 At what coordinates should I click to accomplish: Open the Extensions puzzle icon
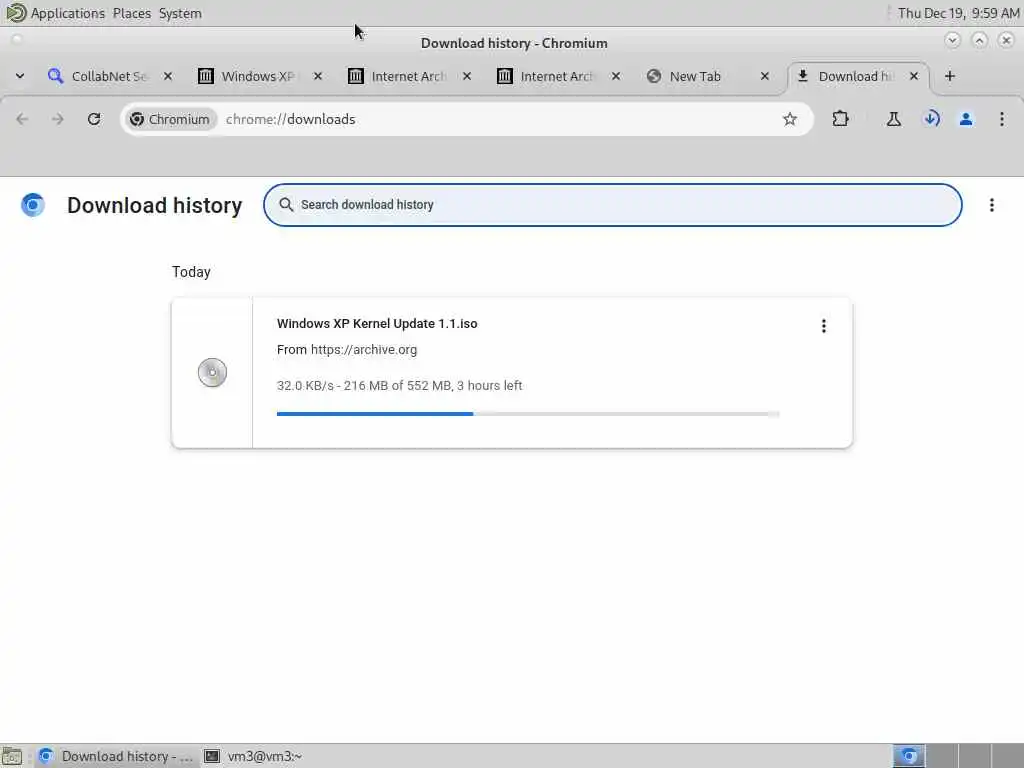pos(840,119)
